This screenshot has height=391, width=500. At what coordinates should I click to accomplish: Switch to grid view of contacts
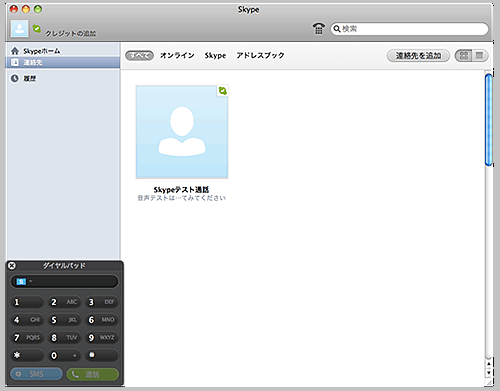[x=464, y=56]
